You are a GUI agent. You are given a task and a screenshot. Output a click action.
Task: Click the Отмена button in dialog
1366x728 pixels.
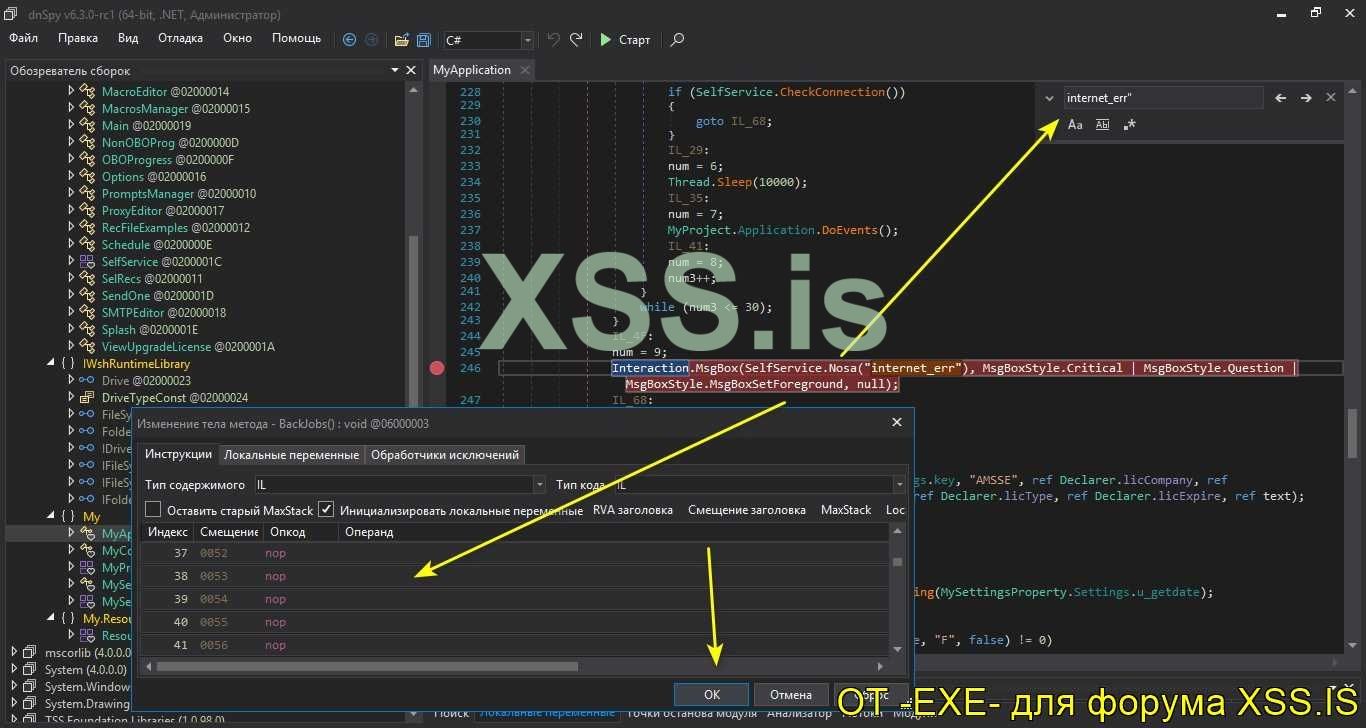(790, 694)
